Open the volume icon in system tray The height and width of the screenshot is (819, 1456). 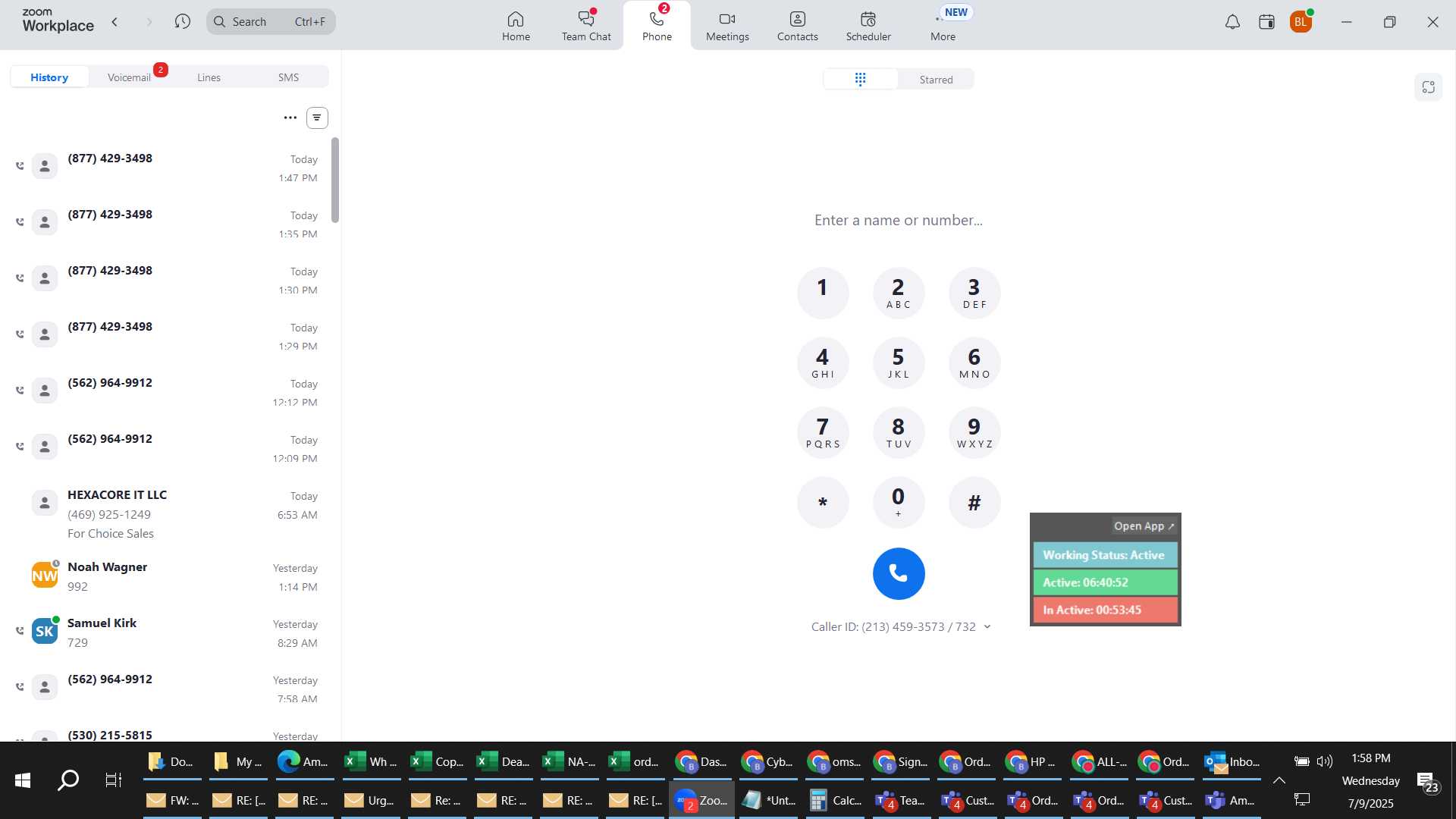[1325, 761]
